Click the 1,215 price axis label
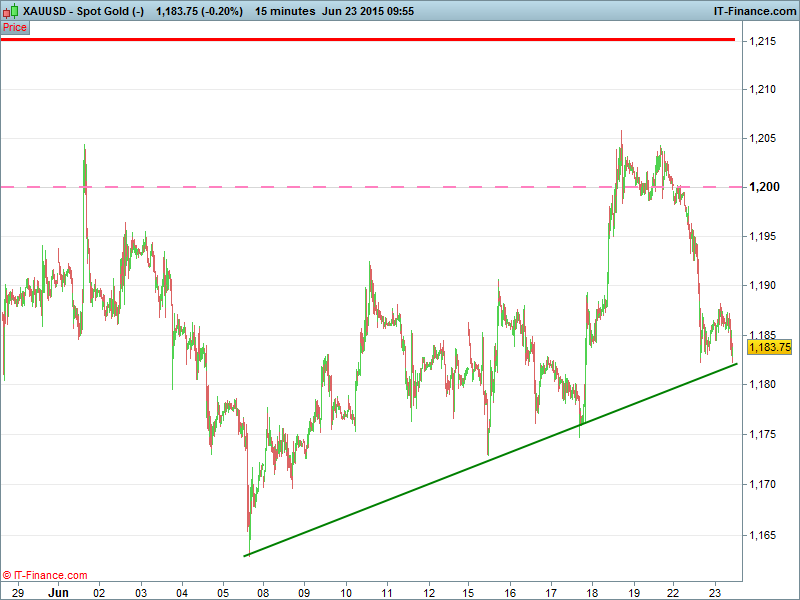This screenshot has width=800, height=600. 764,41
